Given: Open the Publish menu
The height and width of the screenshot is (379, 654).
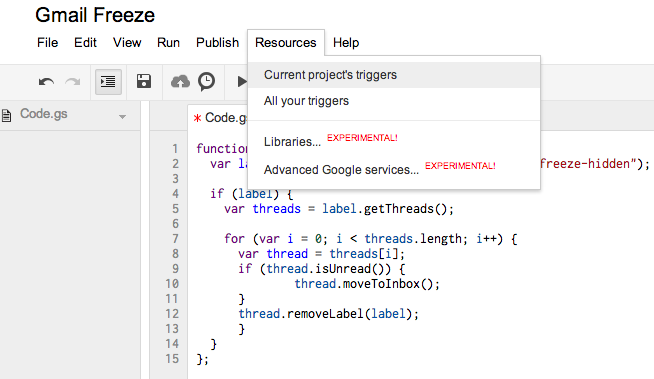Looking at the screenshot, I should 218,43.
